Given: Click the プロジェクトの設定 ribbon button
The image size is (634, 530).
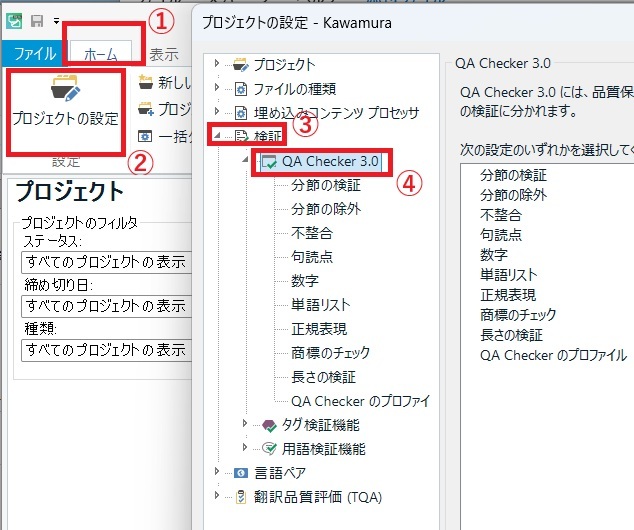Looking at the screenshot, I should [x=66, y=101].
